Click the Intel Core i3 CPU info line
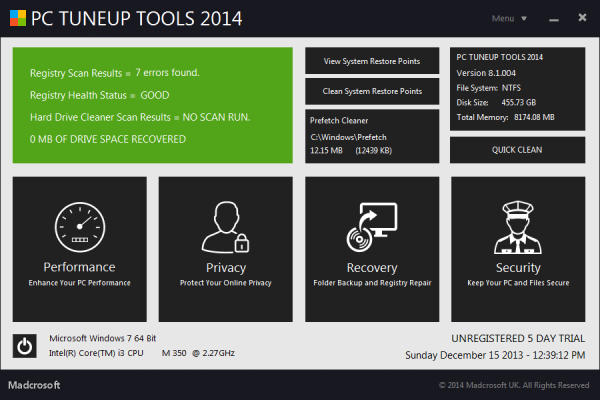The height and width of the screenshot is (400, 600). coord(142,353)
